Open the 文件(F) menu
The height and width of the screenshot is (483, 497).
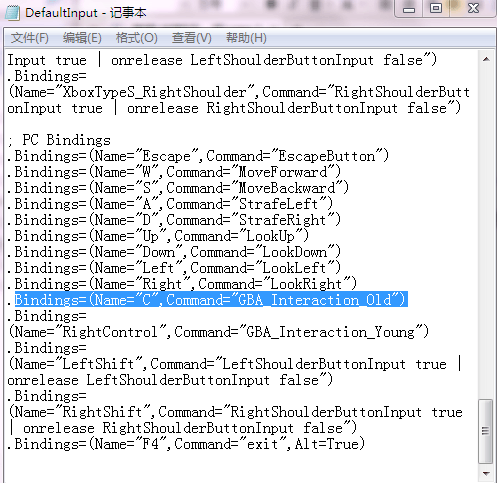[30, 38]
